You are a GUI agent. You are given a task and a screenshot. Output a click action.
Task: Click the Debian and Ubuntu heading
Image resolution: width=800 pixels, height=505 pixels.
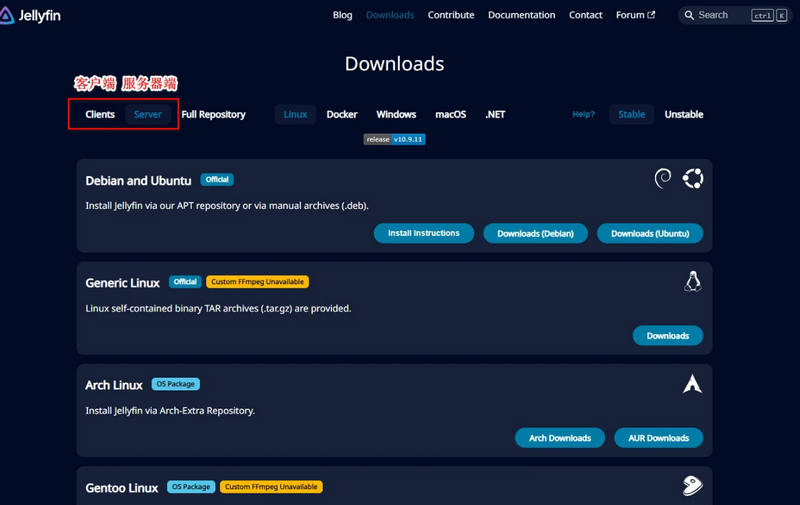point(138,181)
